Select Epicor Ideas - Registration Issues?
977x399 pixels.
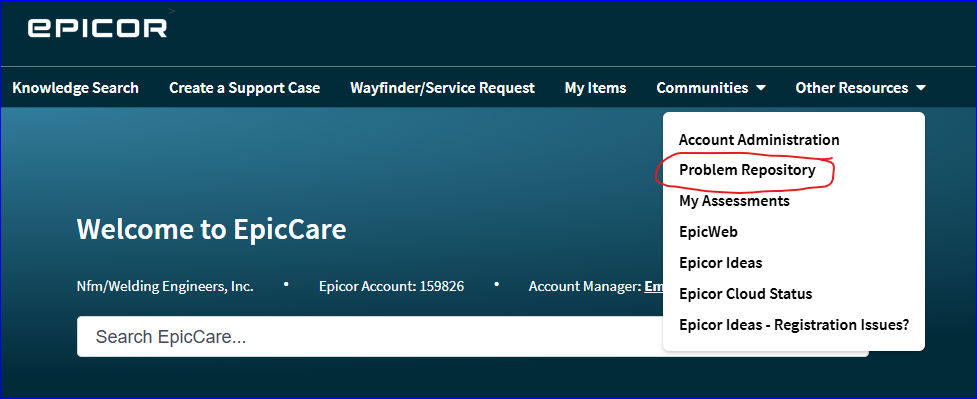[x=794, y=325]
